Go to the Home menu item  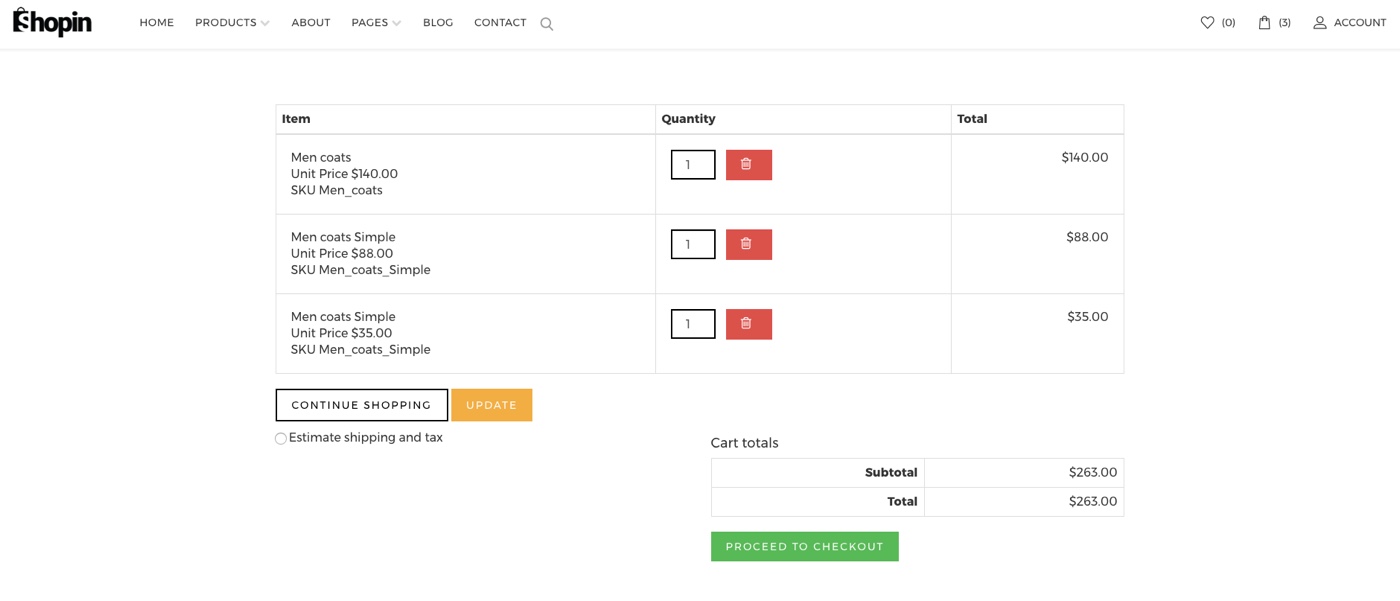tap(156, 22)
